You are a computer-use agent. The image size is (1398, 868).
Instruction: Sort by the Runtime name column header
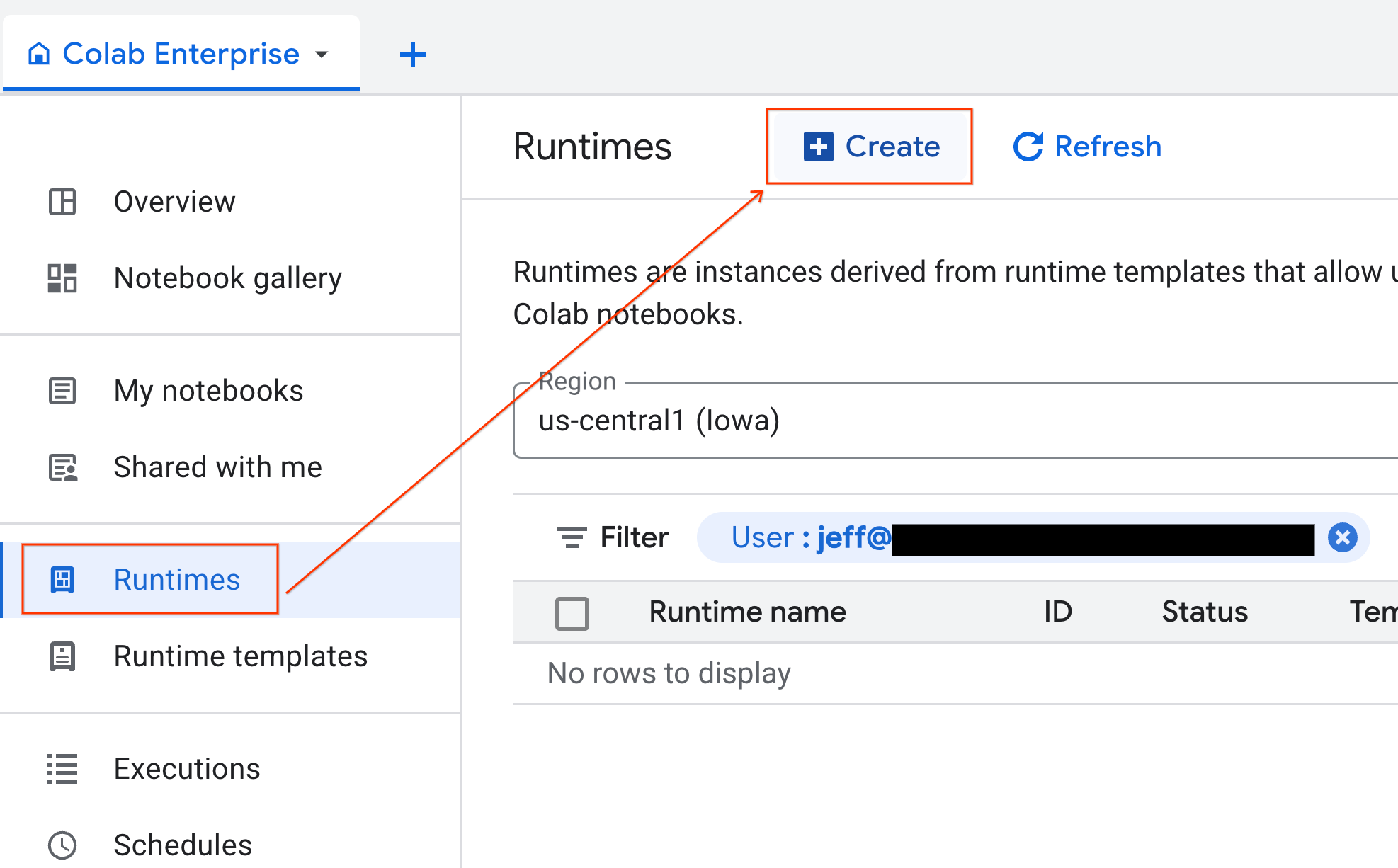click(747, 612)
